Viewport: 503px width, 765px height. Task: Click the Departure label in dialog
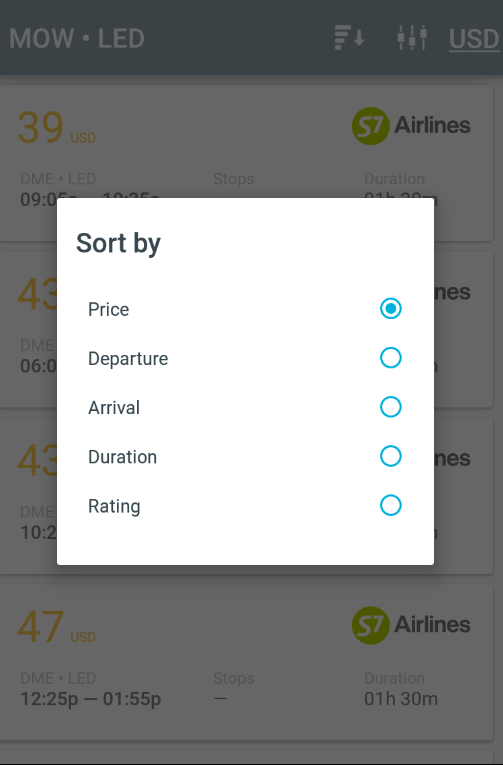[x=128, y=359]
